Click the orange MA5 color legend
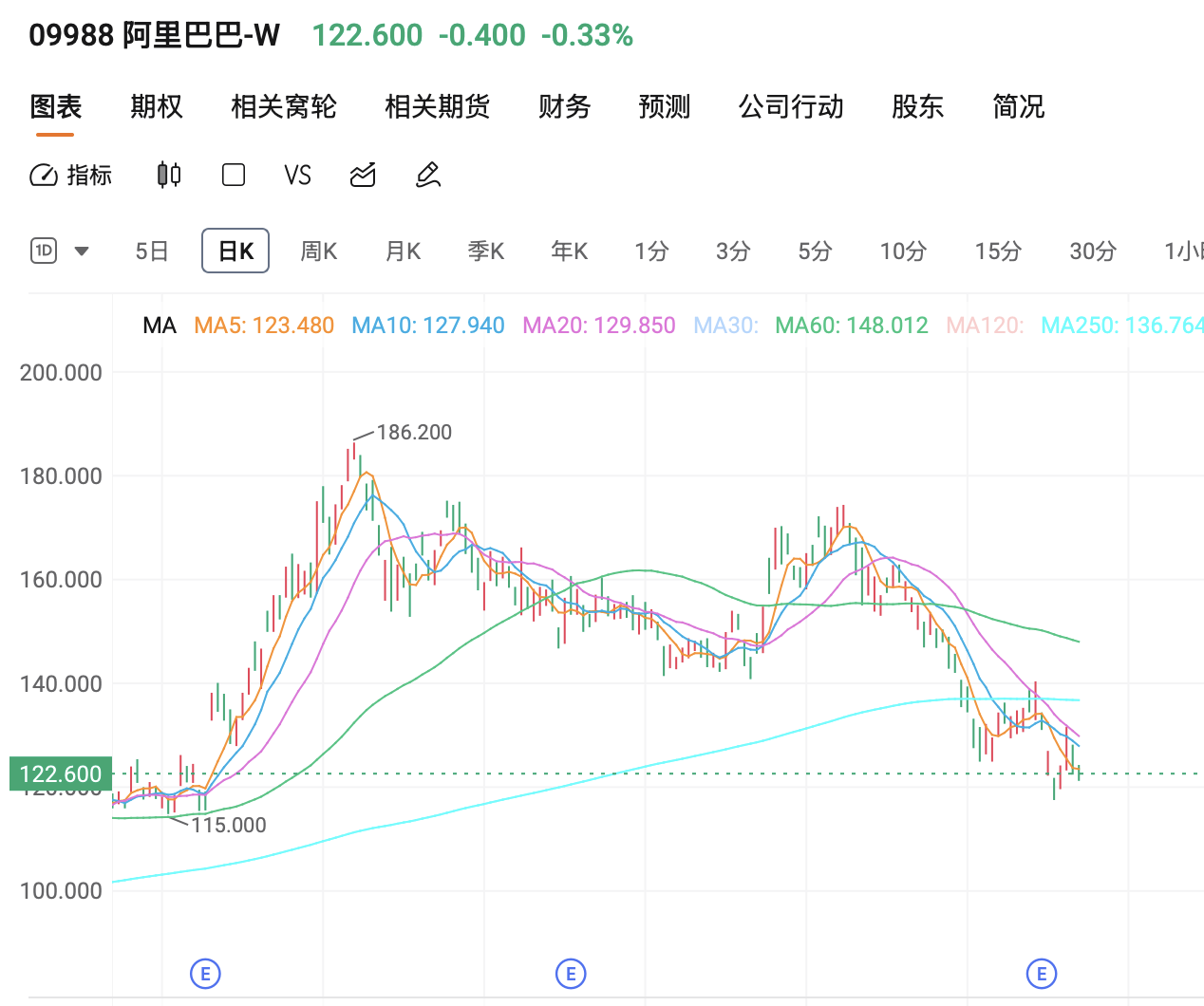 point(264,326)
